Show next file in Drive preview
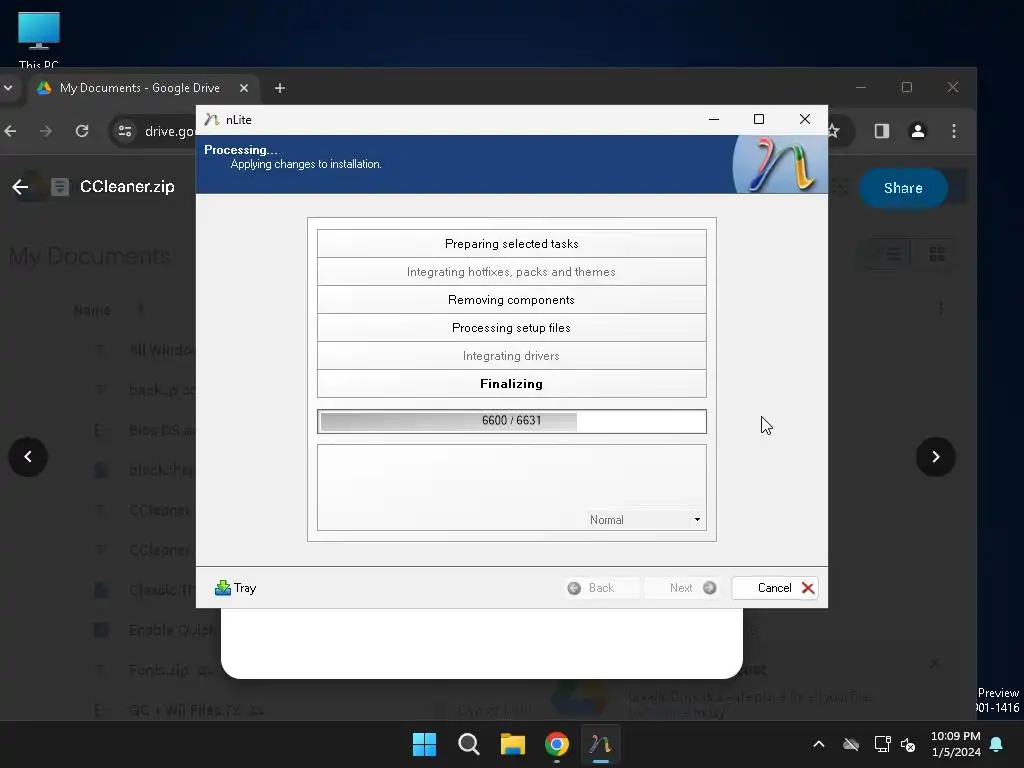1024x768 pixels. point(935,456)
